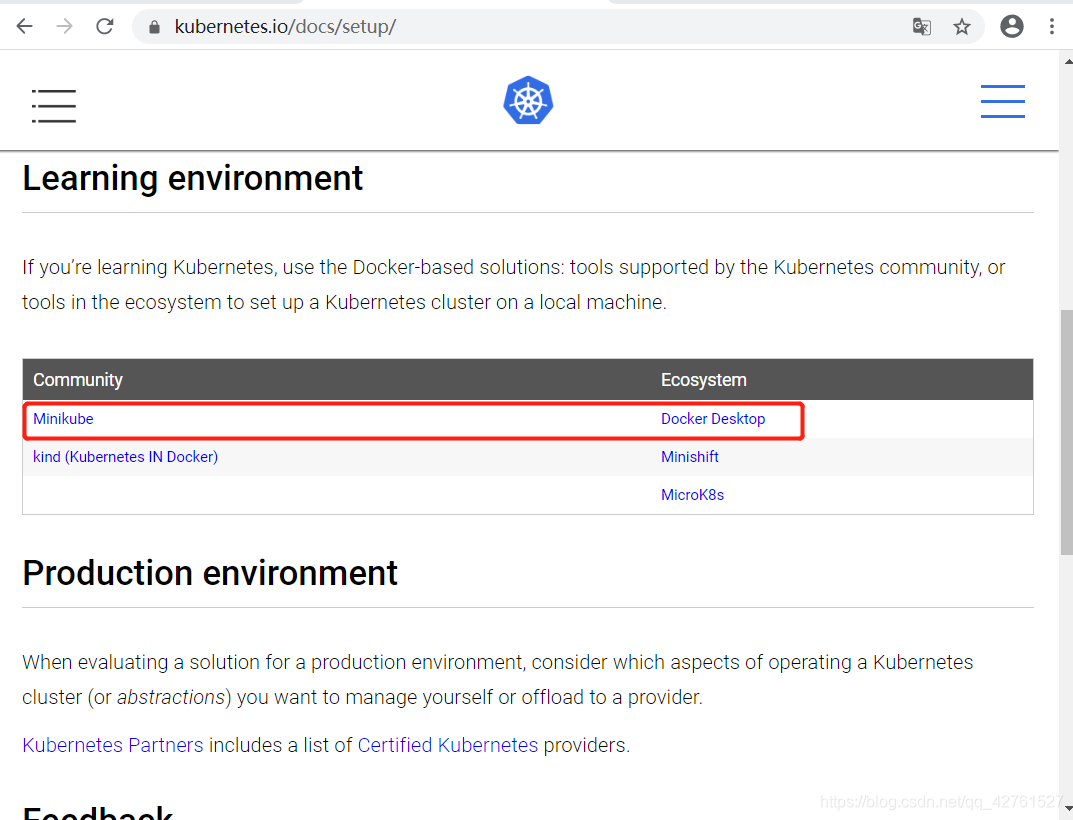Open the Chrome profile avatar menu

click(1011, 26)
